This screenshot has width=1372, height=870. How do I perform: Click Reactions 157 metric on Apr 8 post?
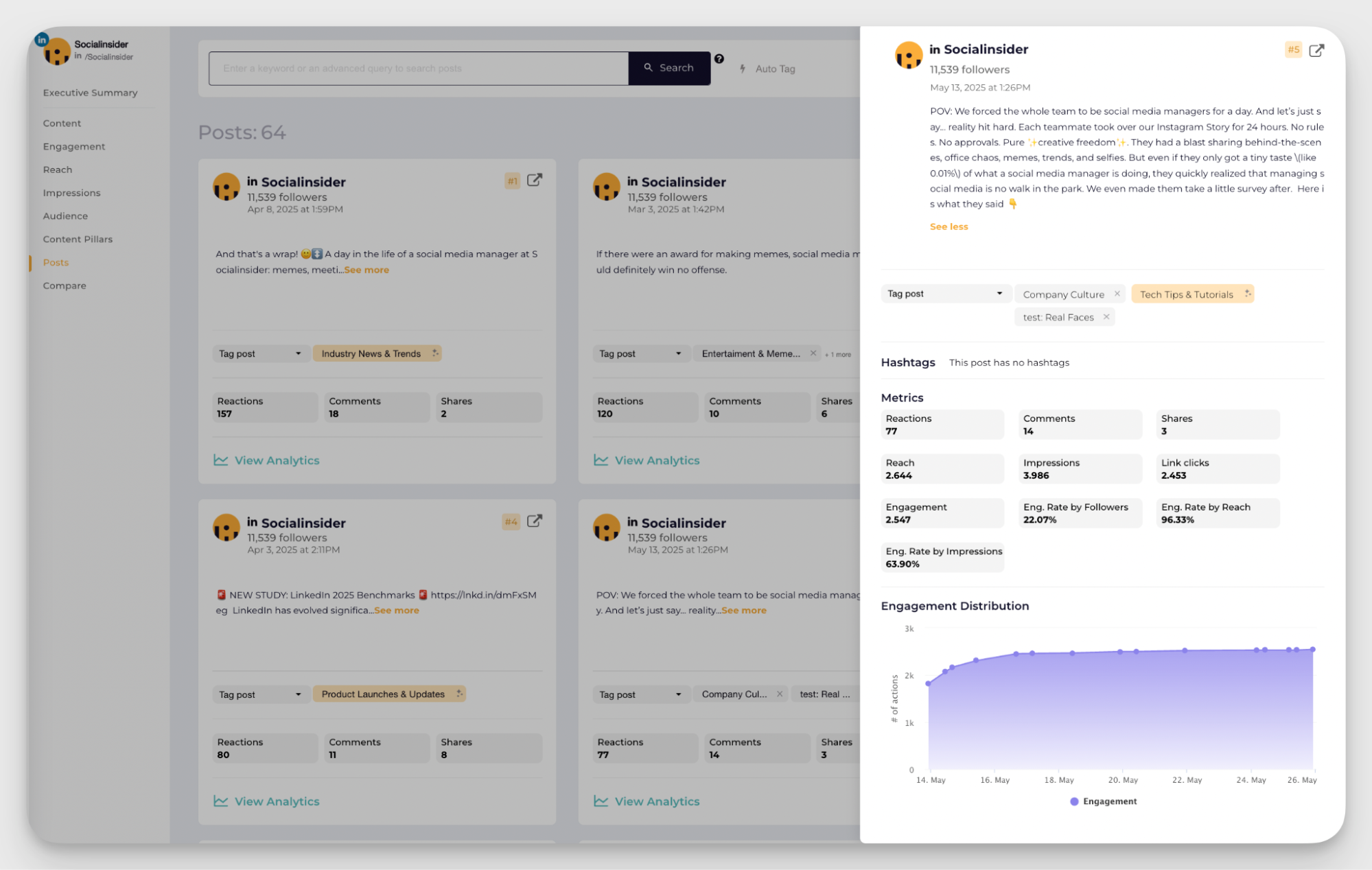(265, 407)
